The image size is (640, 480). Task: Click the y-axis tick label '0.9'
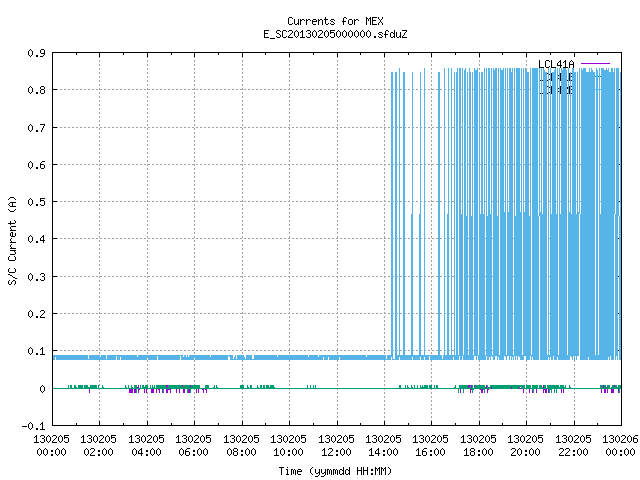(x=36, y=53)
